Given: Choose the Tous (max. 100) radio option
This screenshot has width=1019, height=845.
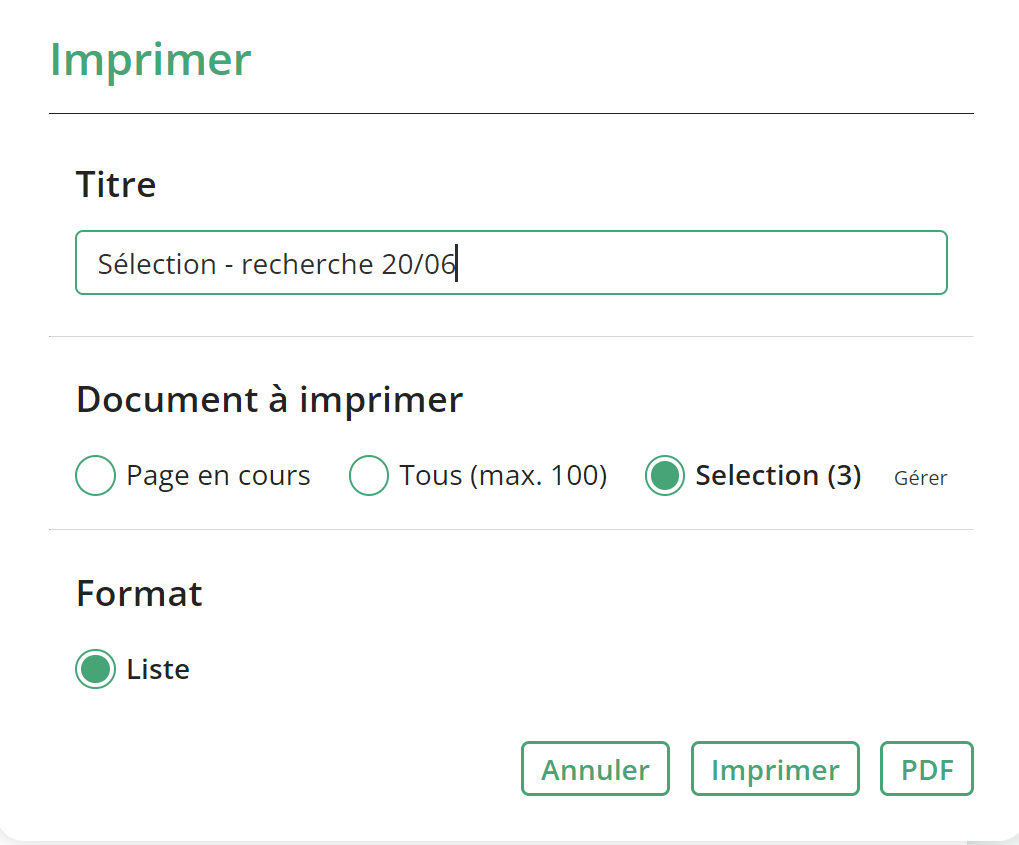Looking at the screenshot, I should tap(368, 476).
